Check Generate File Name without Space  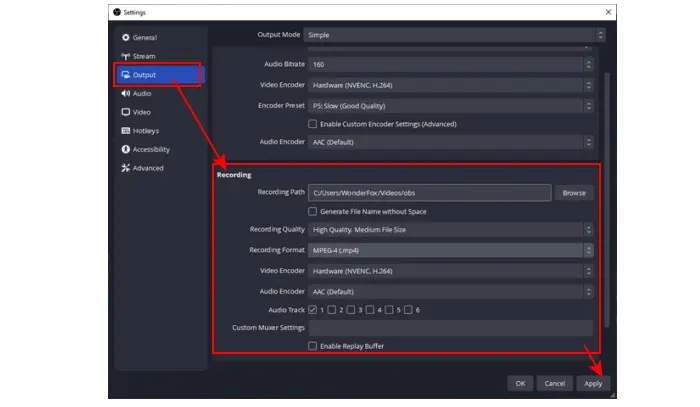pyautogui.click(x=313, y=211)
